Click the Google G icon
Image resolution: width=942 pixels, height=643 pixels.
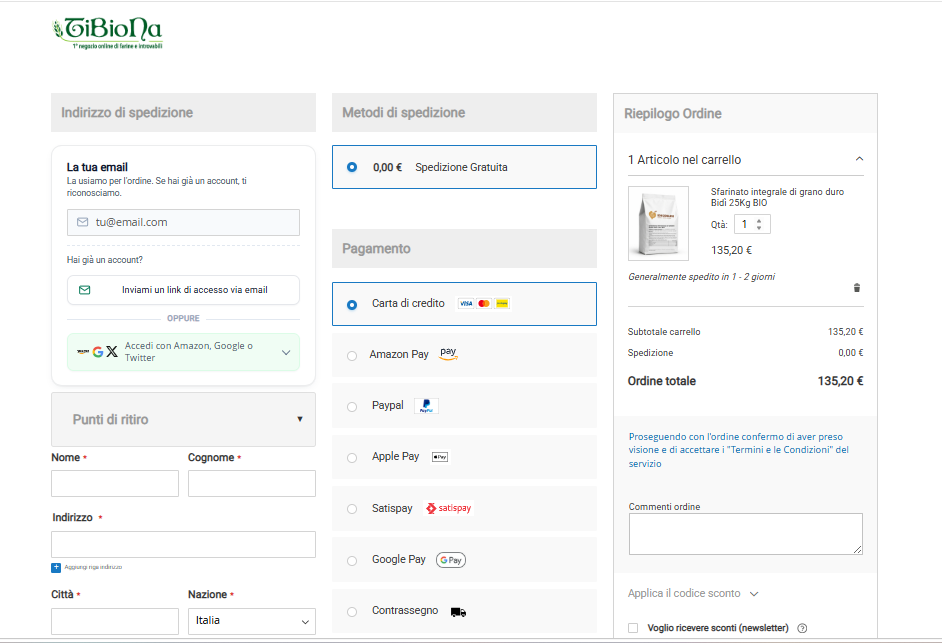98,352
